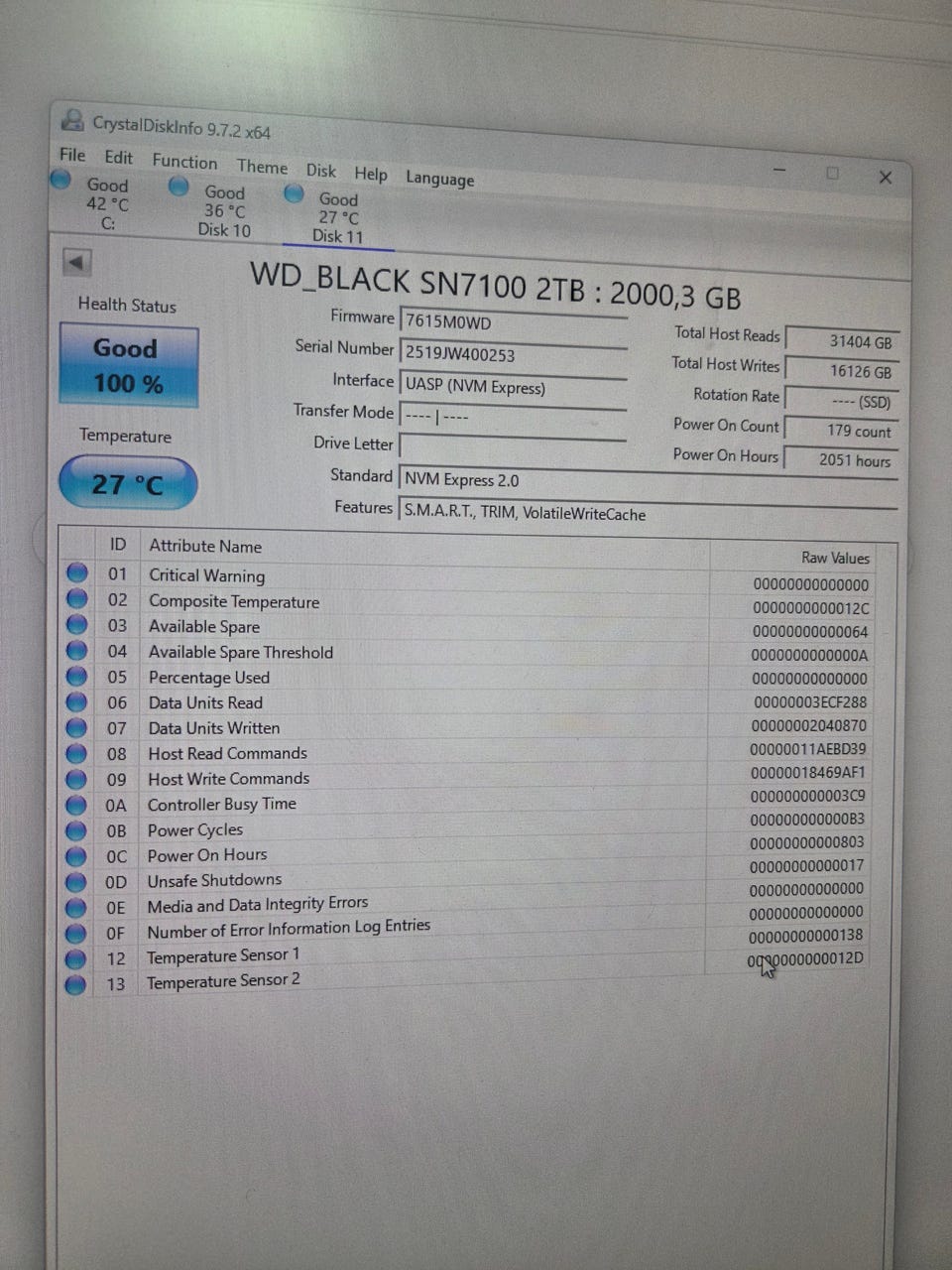Click the status icon of Controller Busy Time row
952x1270 pixels.
(x=76, y=805)
